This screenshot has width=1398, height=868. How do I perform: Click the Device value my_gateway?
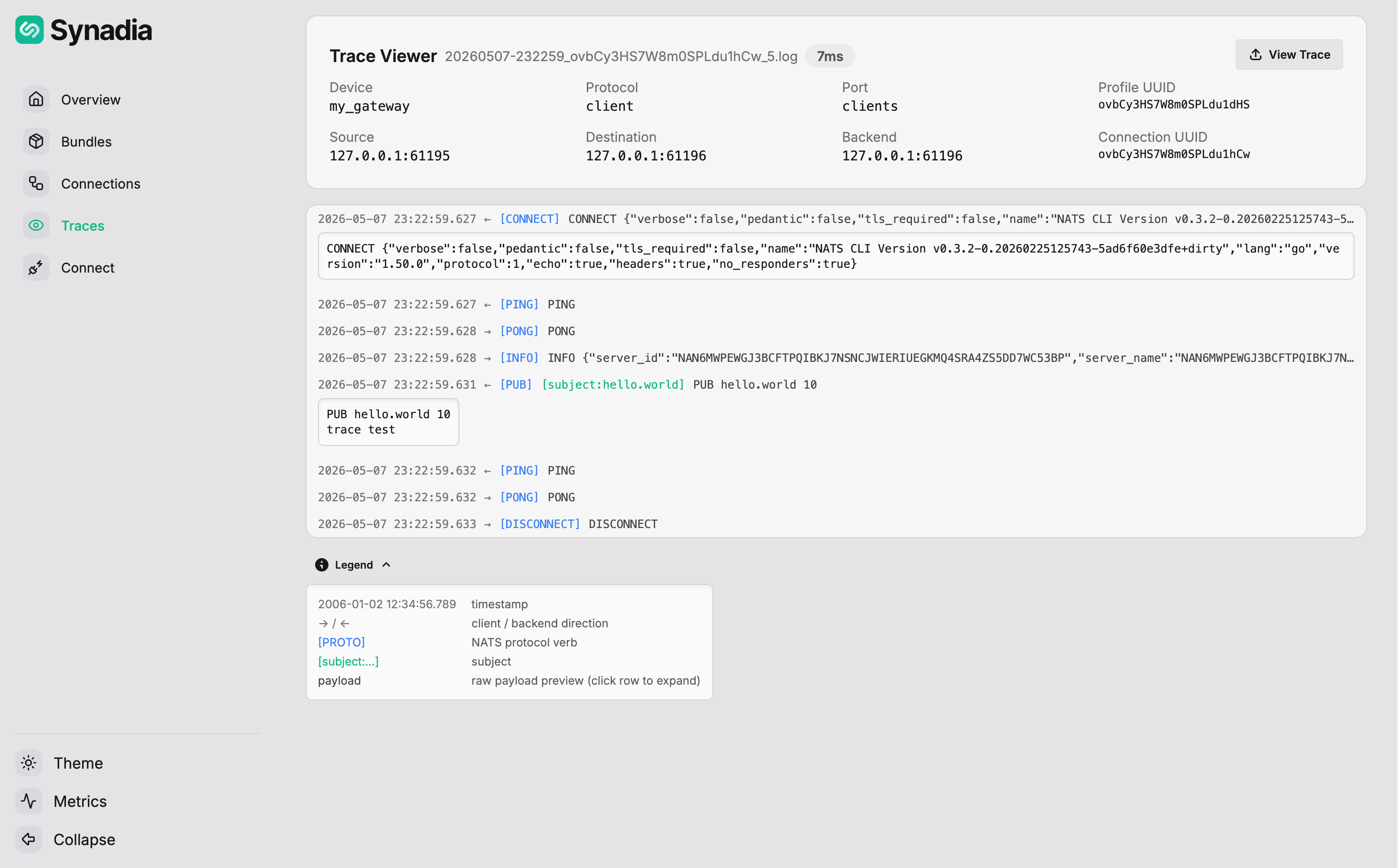369,106
